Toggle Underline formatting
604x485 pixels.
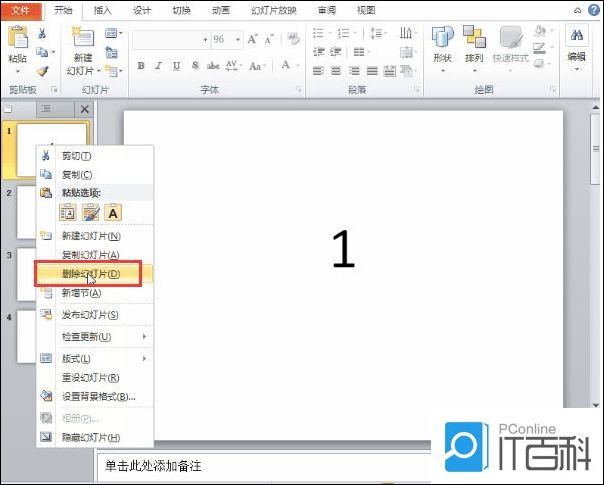(x=176, y=66)
